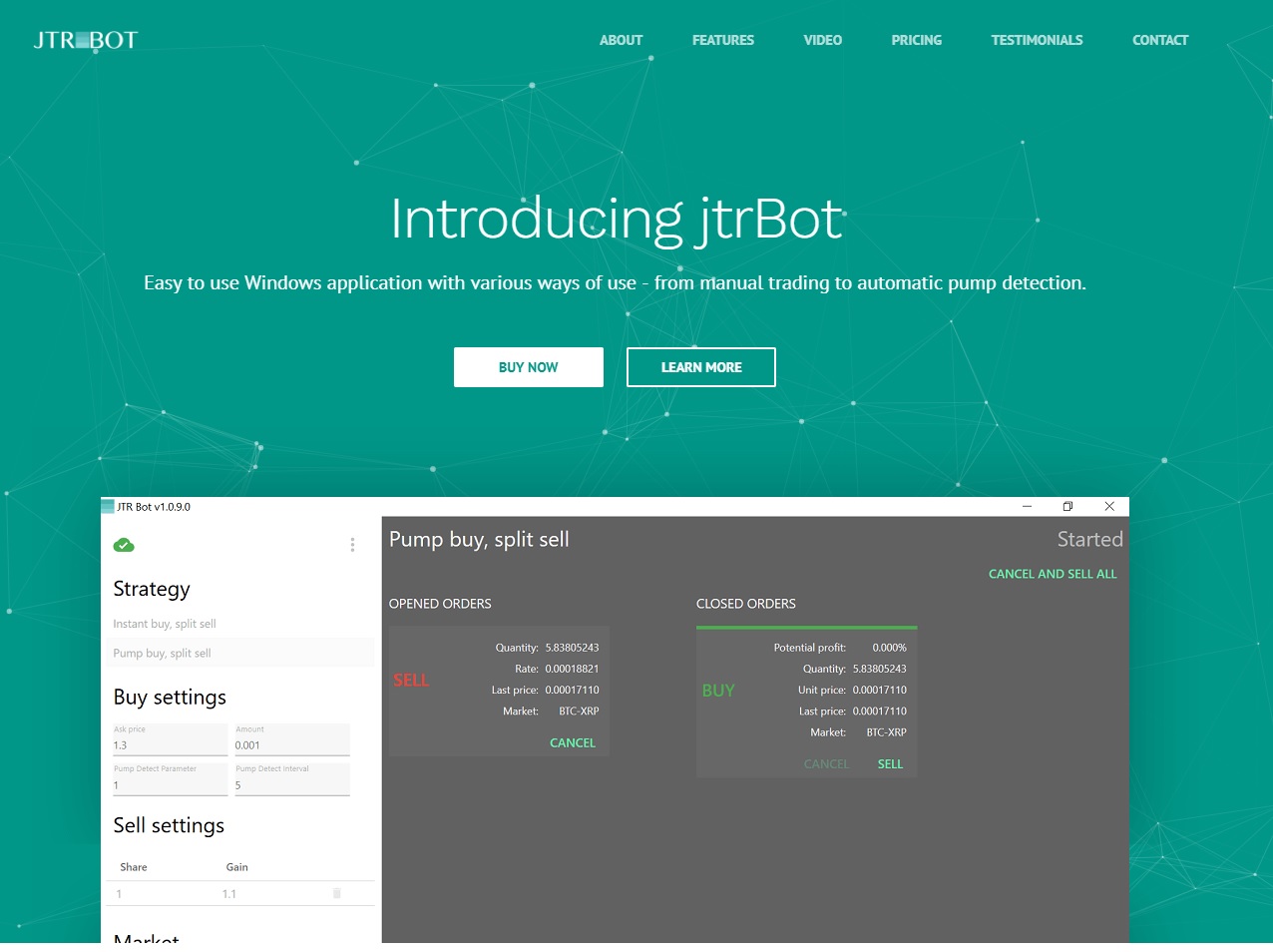This screenshot has width=1273, height=952.
Task: Go to the Features section
Action: (723, 40)
